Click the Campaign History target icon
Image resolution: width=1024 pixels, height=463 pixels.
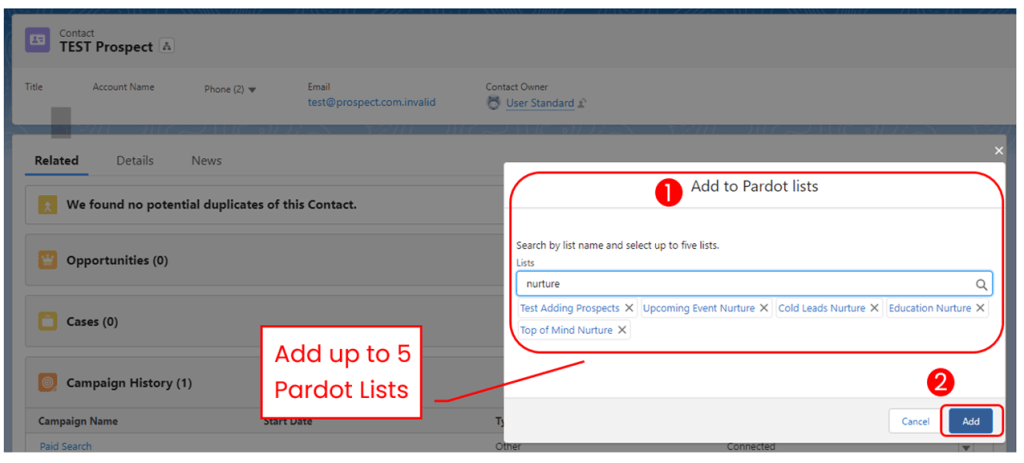point(48,383)
